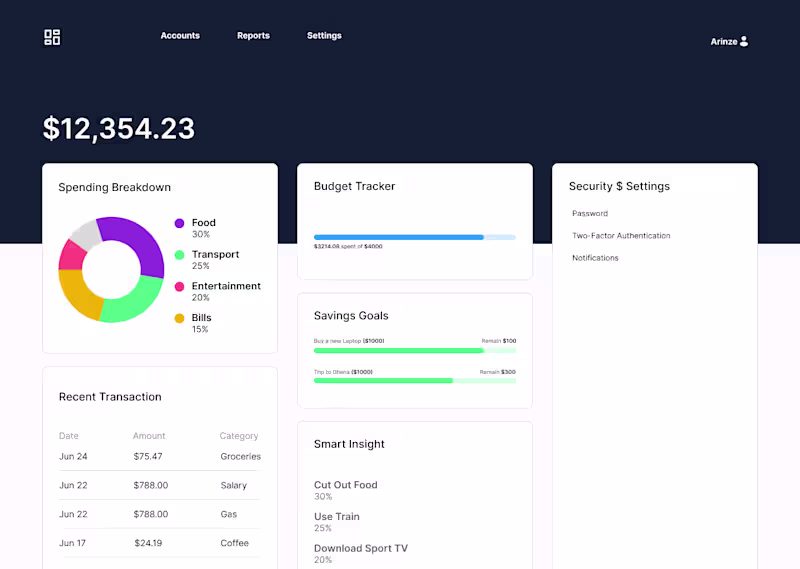Click the Groceries category cell
Viewport: 800px width, 569px height.
click(240, 457)
